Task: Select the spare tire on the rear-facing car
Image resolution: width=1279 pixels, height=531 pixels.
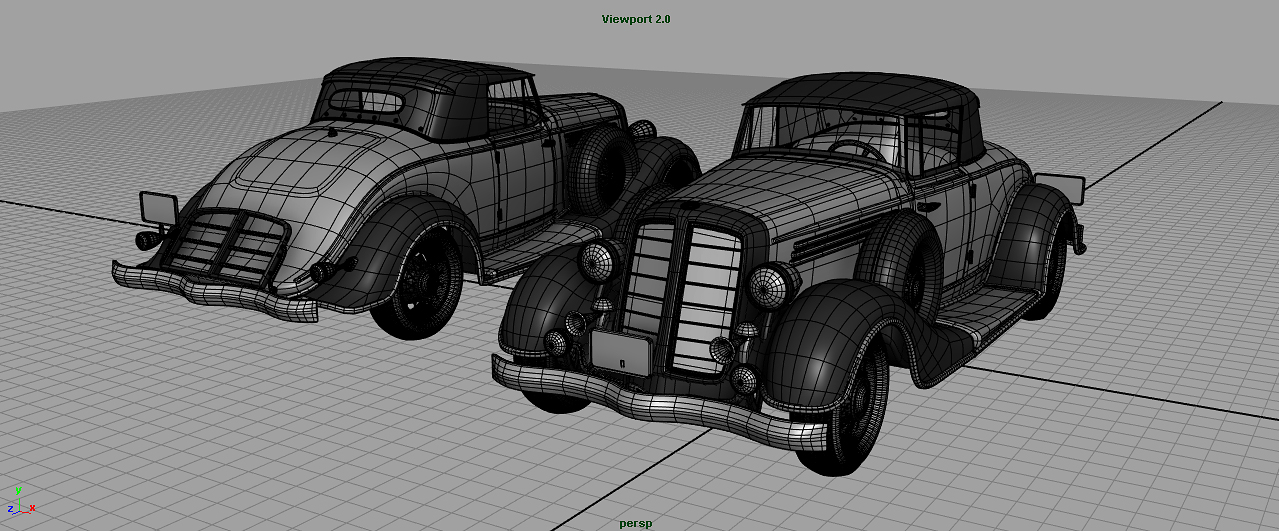Action: 601,170
